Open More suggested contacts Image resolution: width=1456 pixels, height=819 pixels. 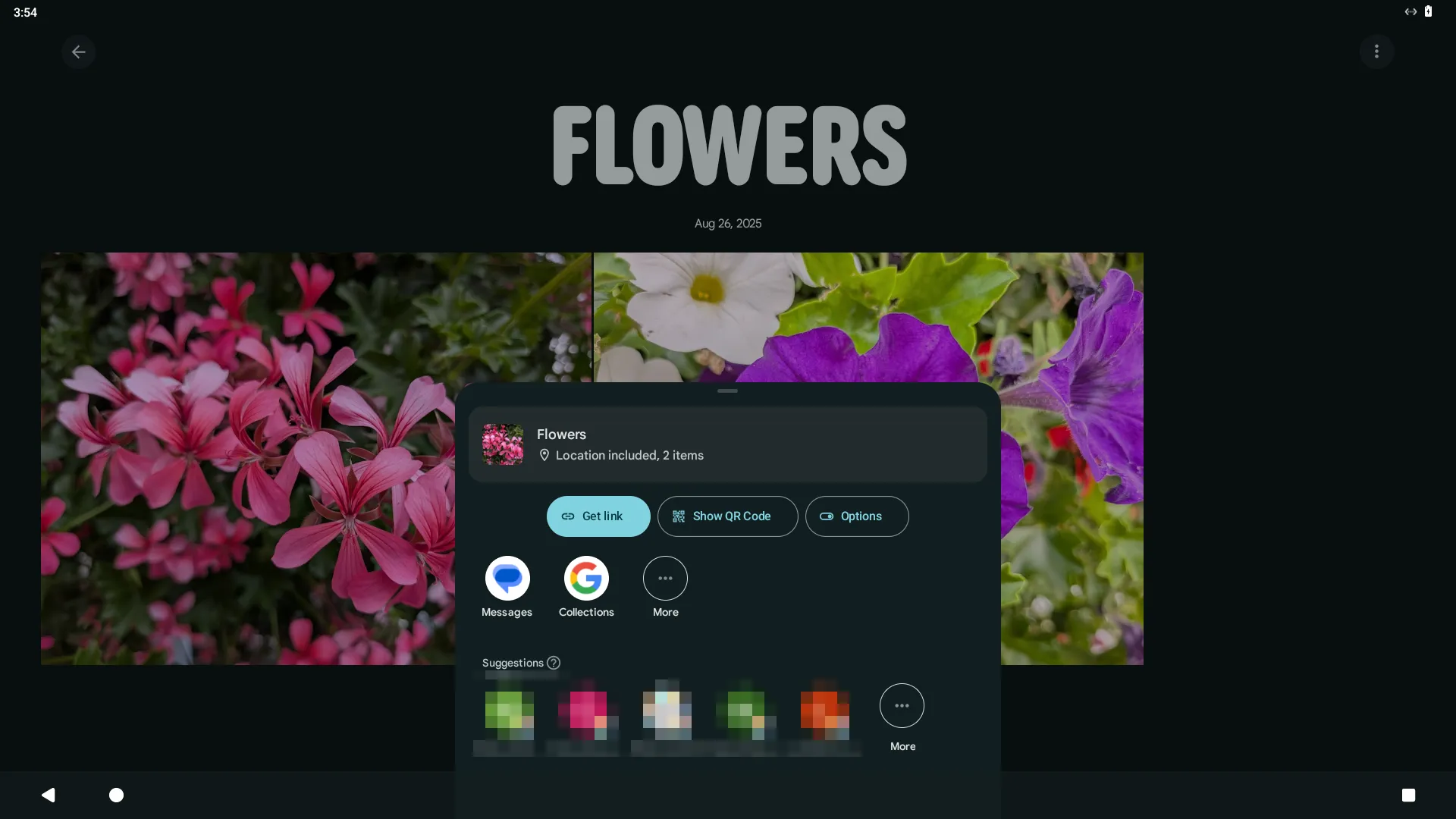pos(902,705)
